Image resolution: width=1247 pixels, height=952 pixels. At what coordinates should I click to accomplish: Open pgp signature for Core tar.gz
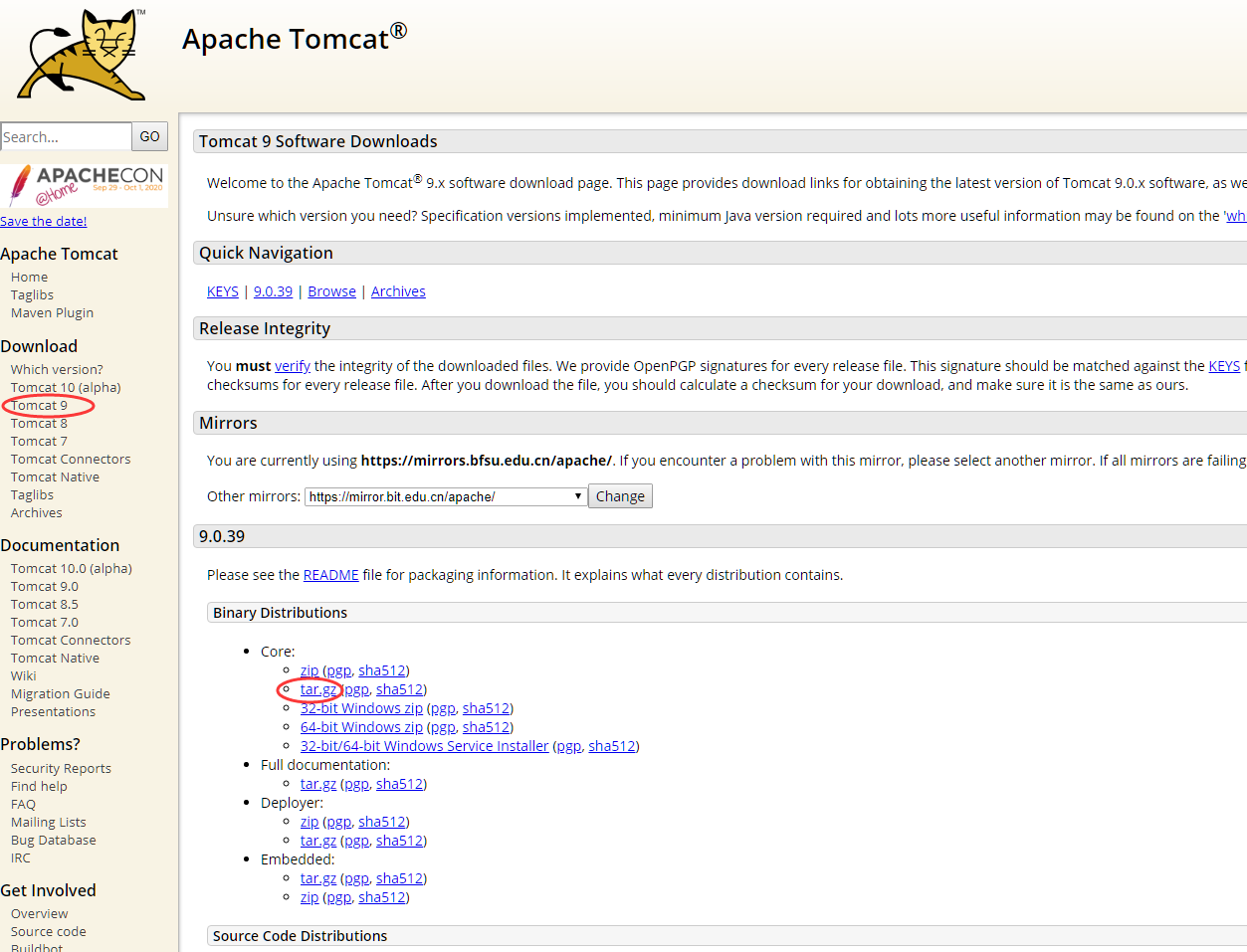[357, 689]
